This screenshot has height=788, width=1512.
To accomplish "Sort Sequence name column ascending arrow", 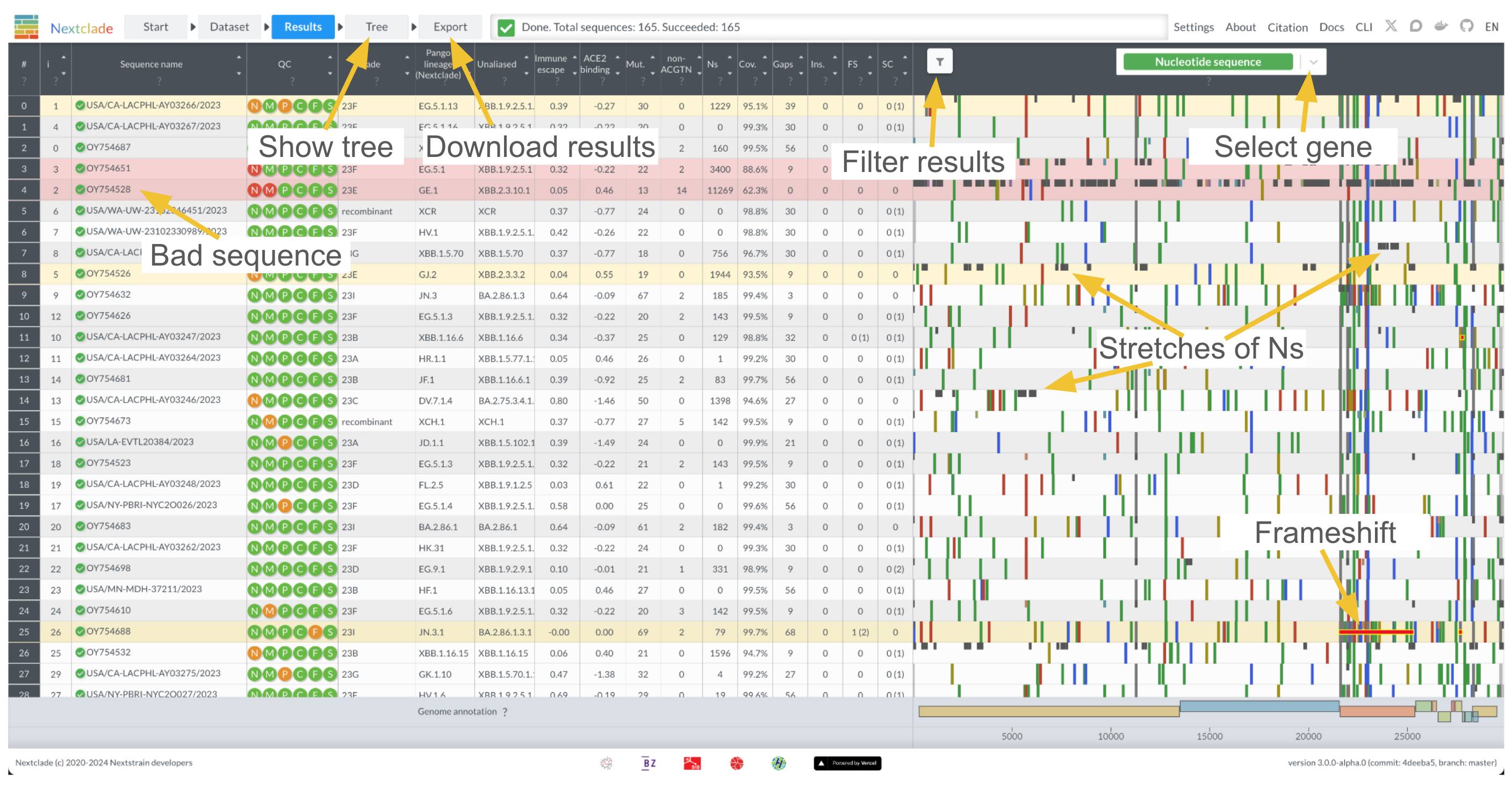I will [x=239, y=57].
